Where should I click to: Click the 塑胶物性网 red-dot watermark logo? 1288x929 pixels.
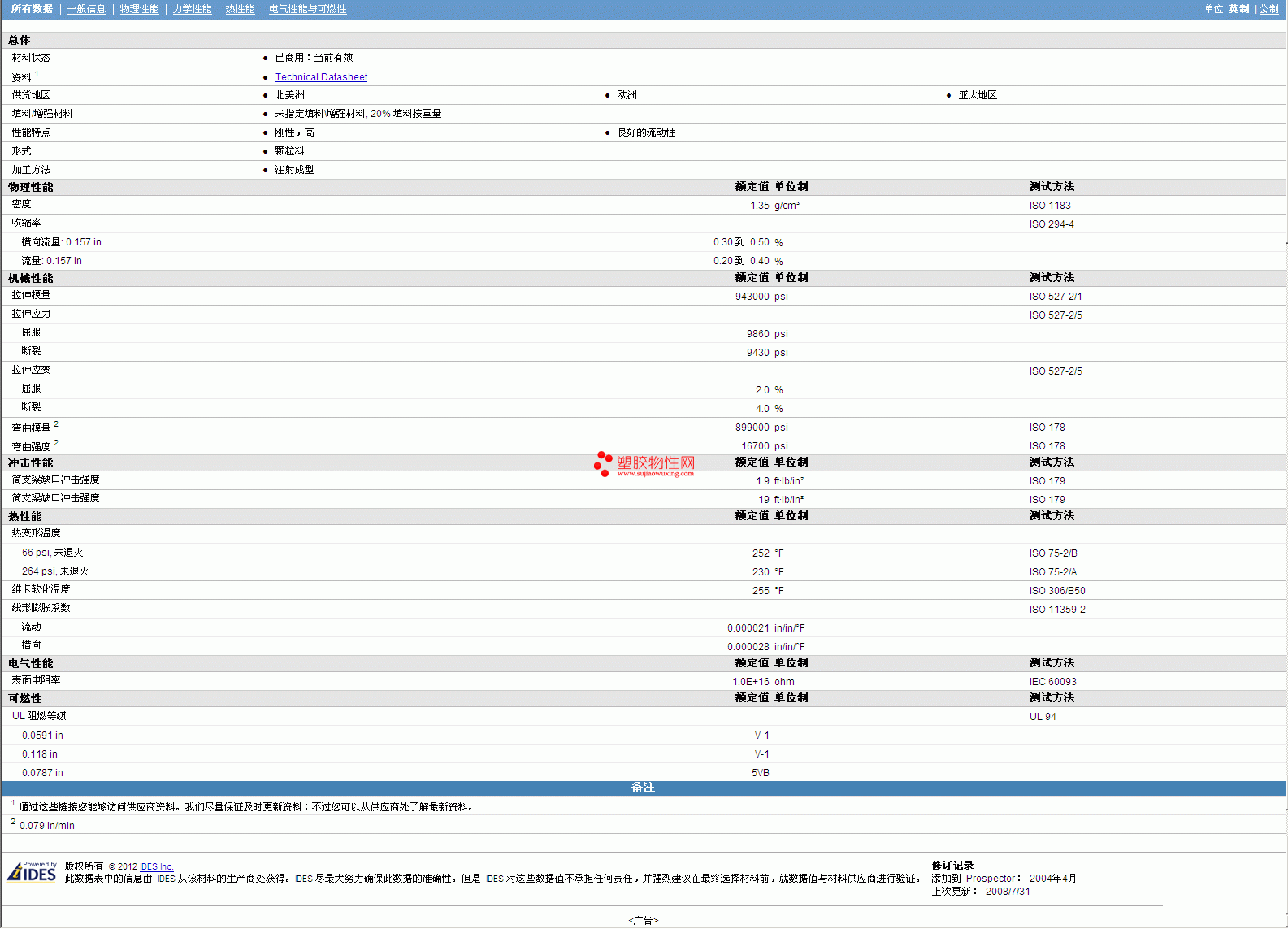(x=644, y=464)
